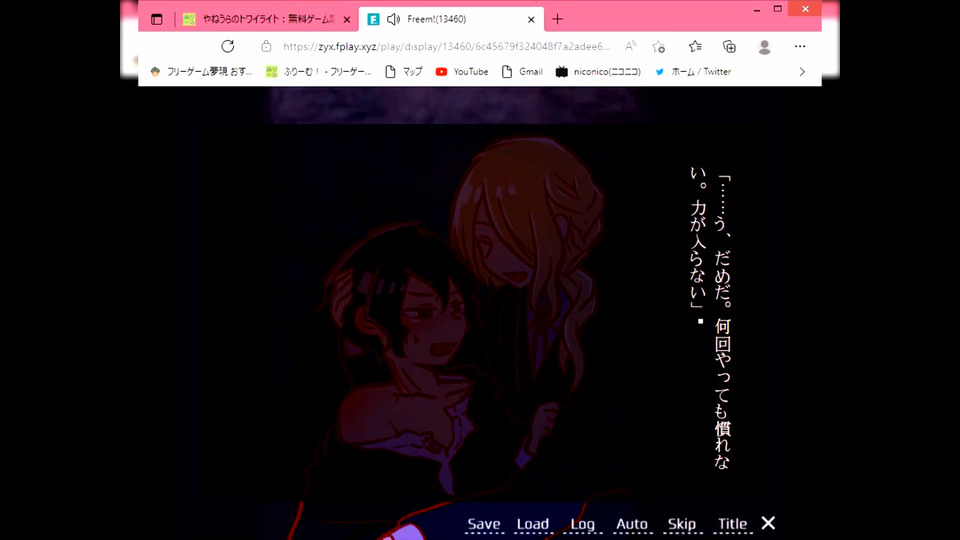960x540 pixels.
Task: Click Load in the game menu
Action: [x=533, y=524]
